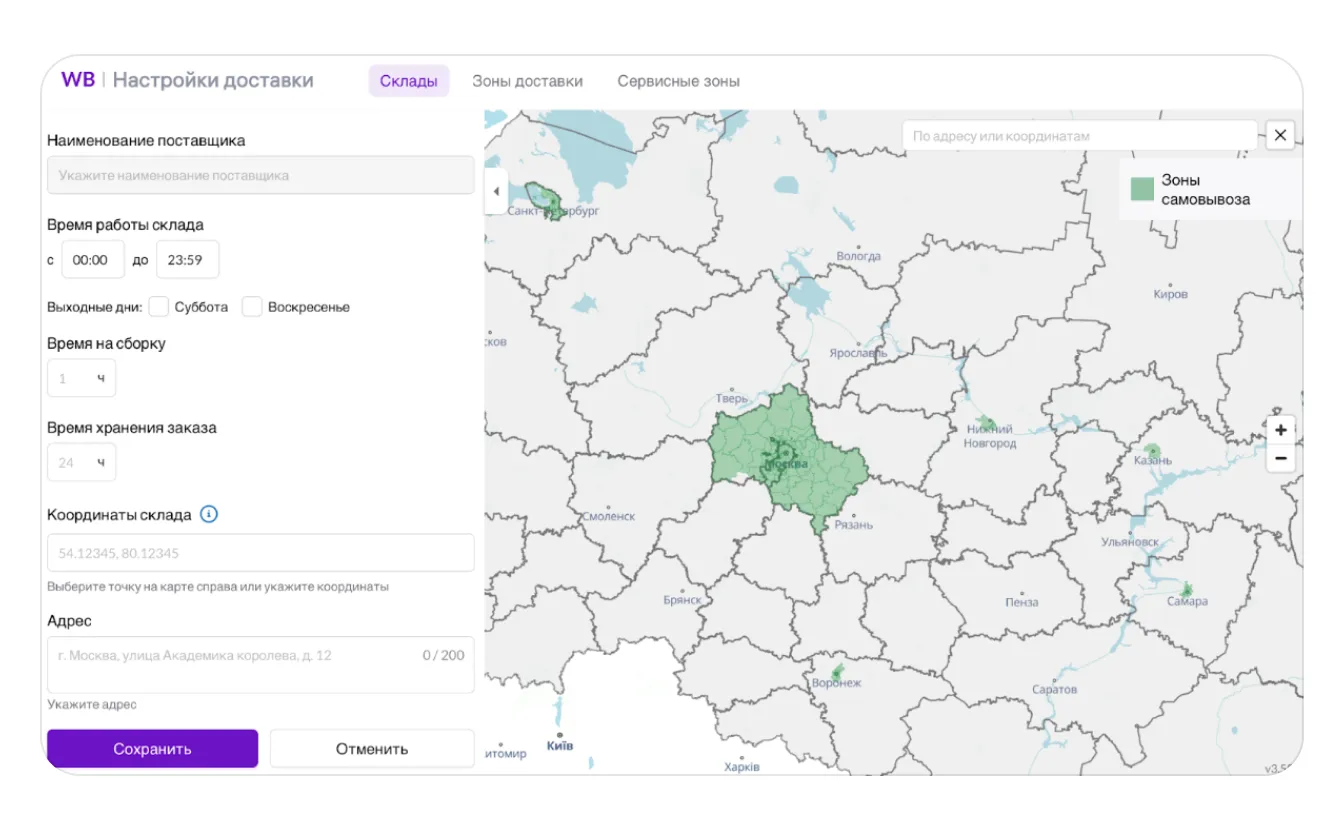Click the Отменить button
This screenshot has height=830, width=1344.
pyautogui.click(x=372, y=749)
